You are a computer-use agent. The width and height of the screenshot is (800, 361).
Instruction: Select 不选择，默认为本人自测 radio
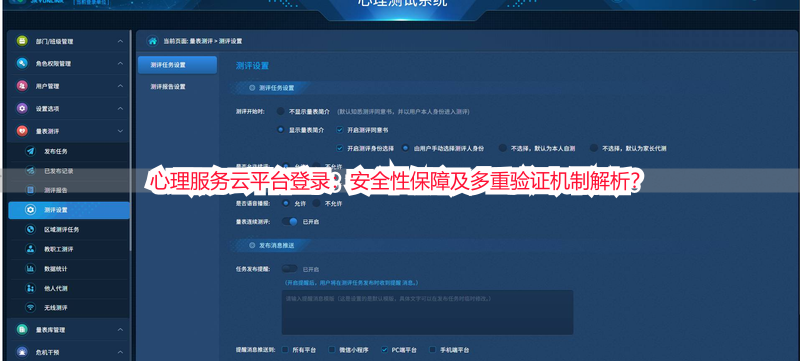[503, 148]
